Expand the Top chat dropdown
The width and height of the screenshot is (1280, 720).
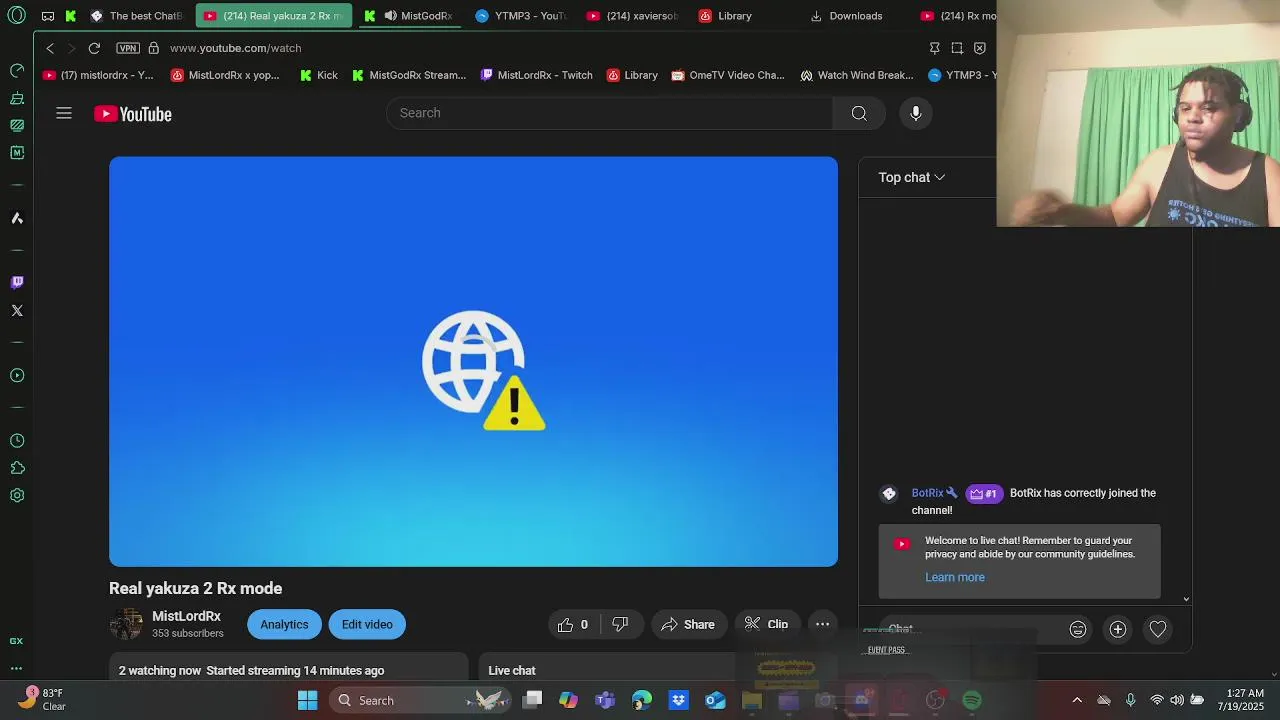point(912,177)
